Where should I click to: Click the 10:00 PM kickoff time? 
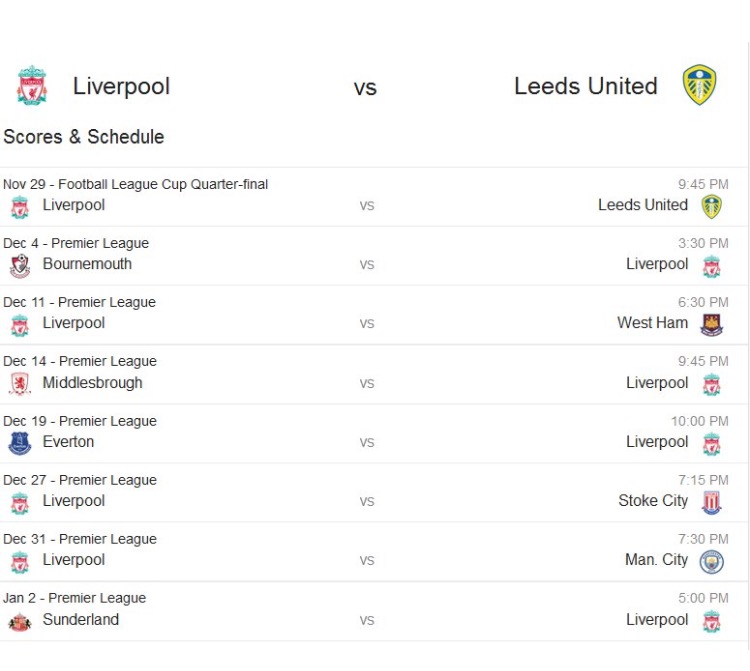click(699, 421)
